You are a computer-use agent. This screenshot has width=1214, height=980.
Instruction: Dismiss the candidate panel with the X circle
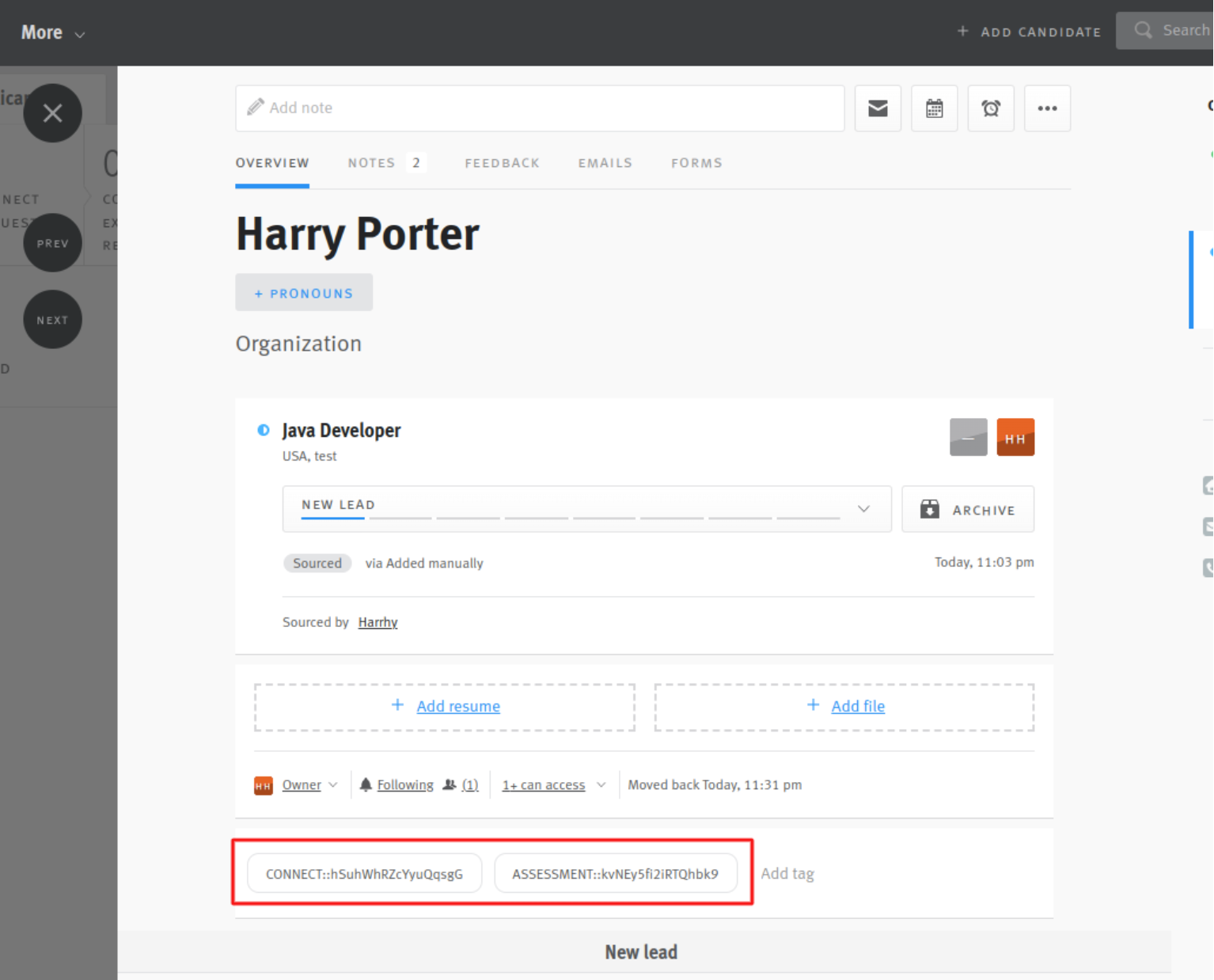pos(52,112)
